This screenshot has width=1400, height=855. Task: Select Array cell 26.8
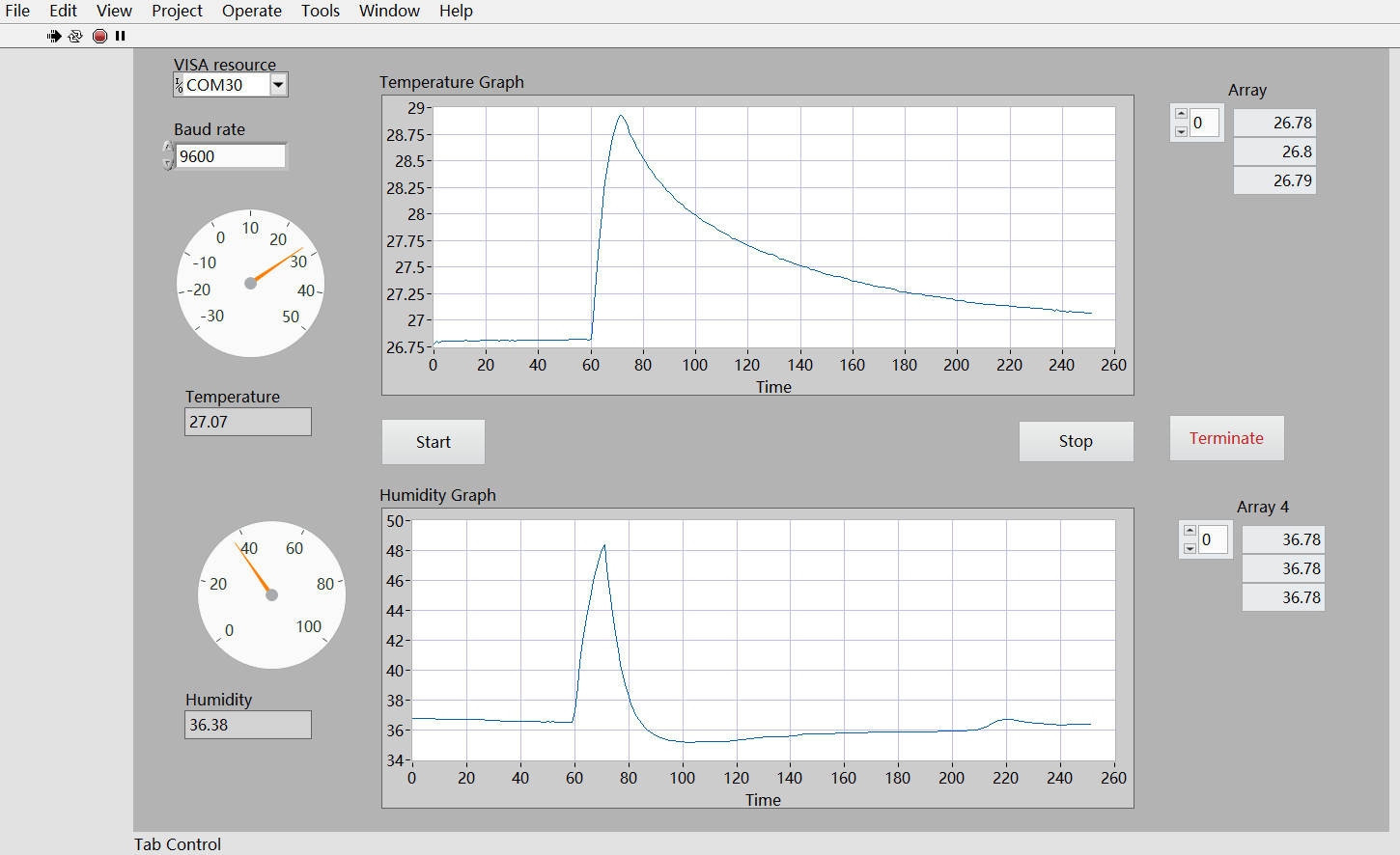click(x=1274, y=152)
